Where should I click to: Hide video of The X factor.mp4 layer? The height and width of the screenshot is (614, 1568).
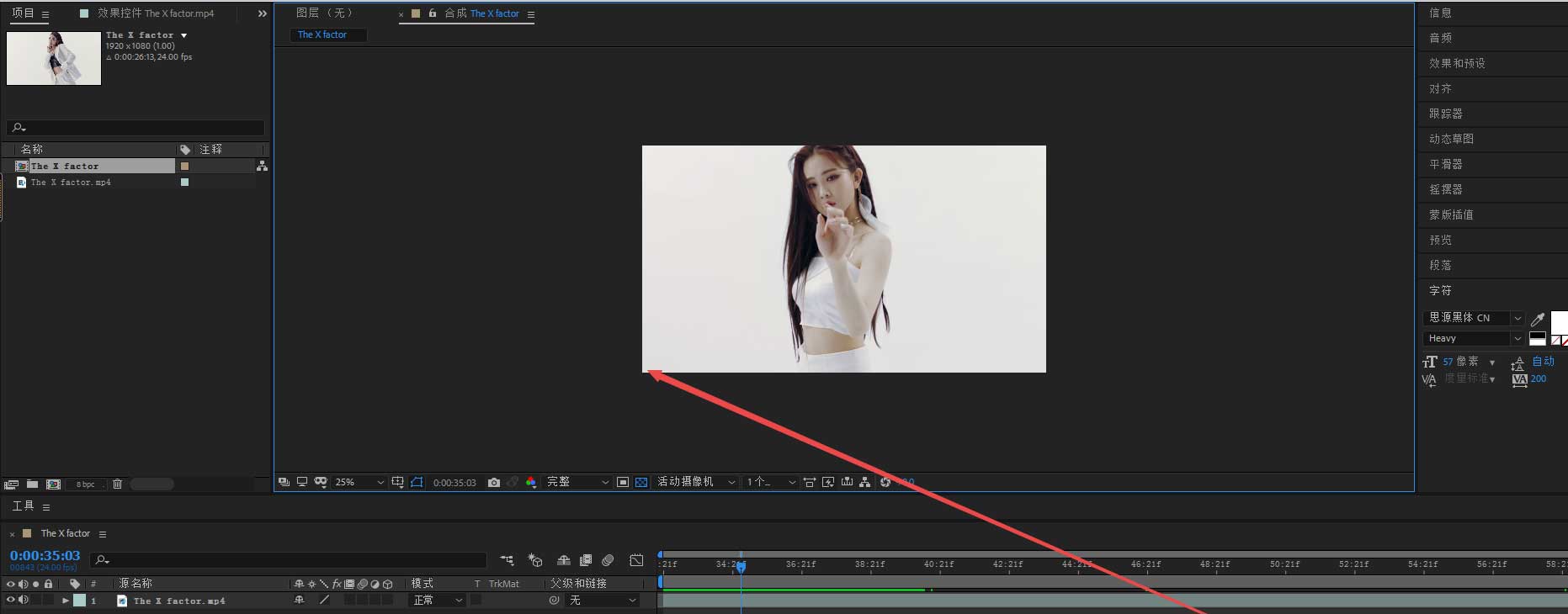tap(11, 600)
